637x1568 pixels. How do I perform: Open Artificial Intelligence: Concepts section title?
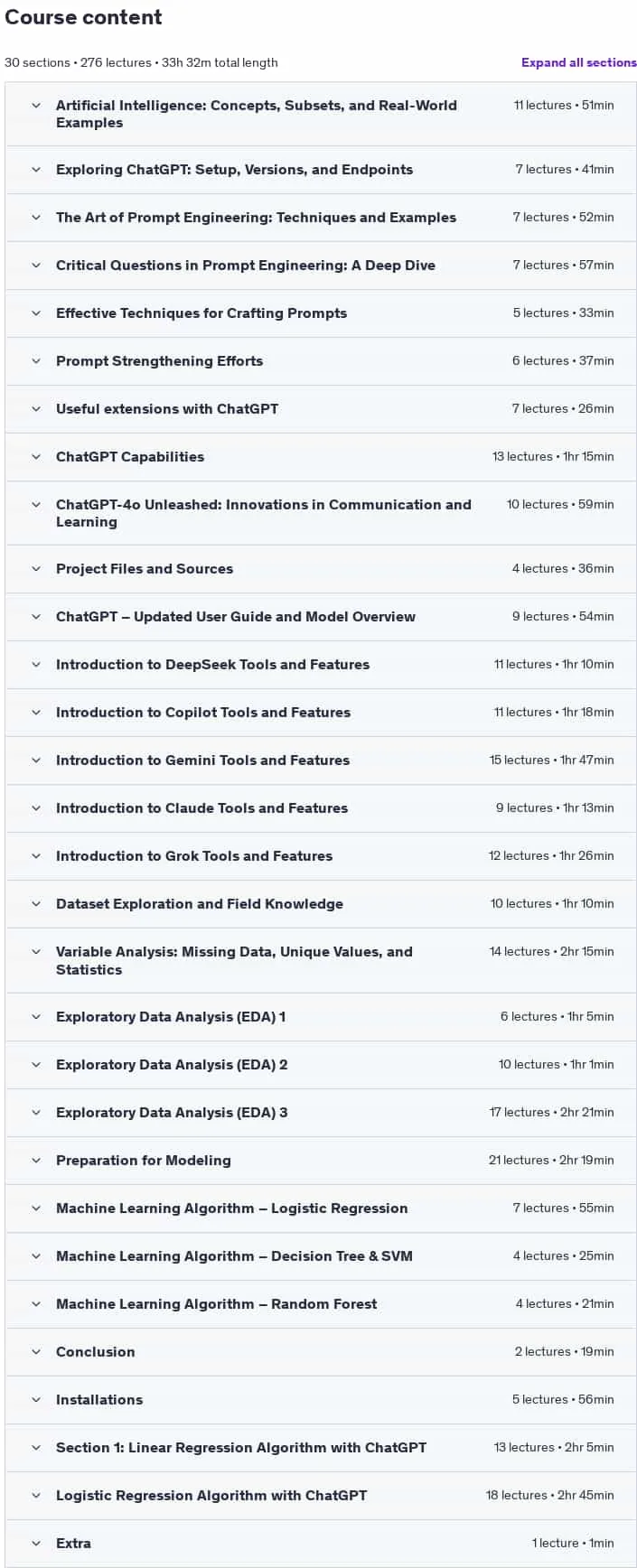click(257, 114)
